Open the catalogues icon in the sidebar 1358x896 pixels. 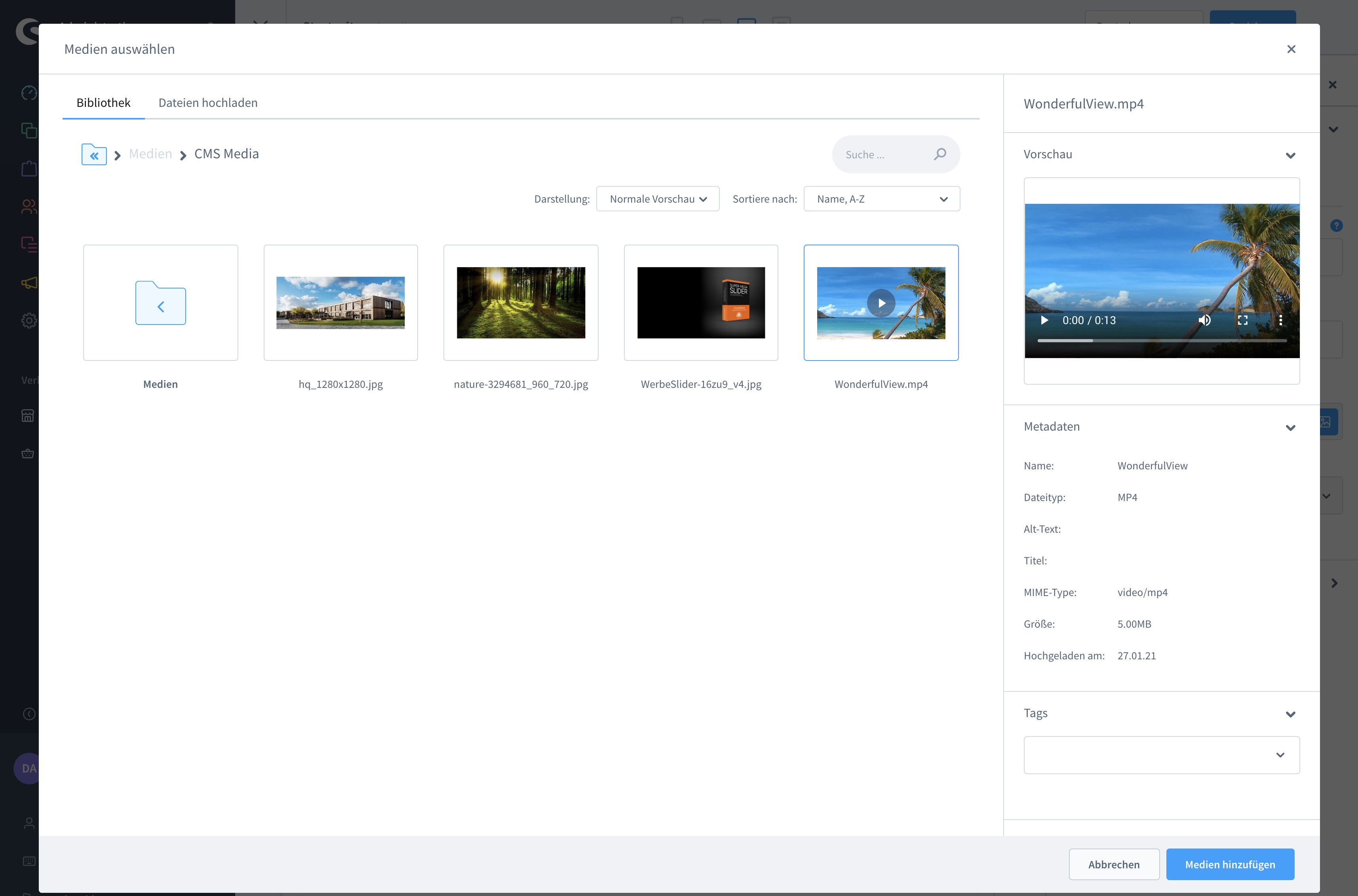(x=29, y=130)
